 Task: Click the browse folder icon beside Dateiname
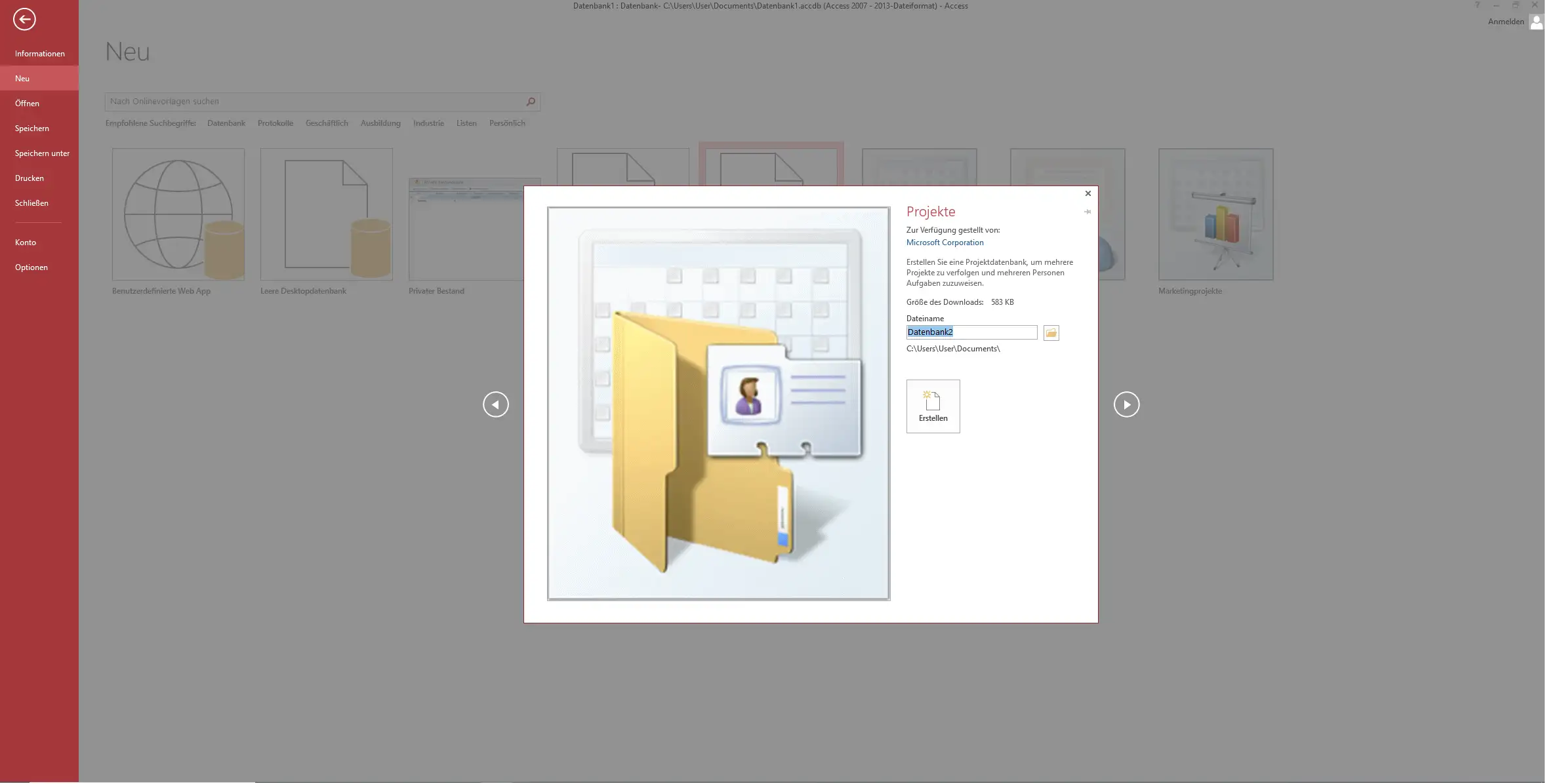1051,333
